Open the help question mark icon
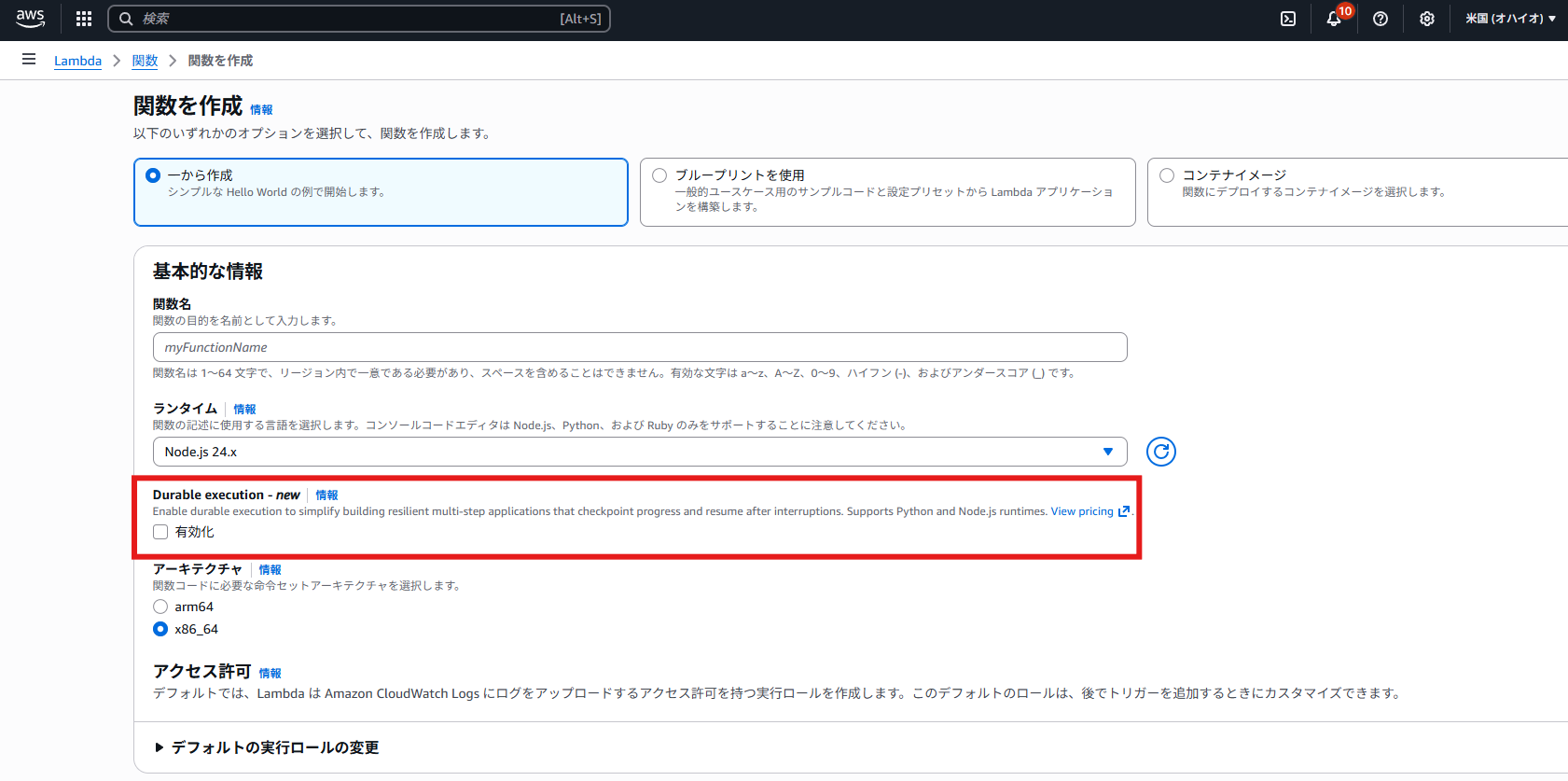The width and height of the screenshot is (1568, 781). 1381,19
